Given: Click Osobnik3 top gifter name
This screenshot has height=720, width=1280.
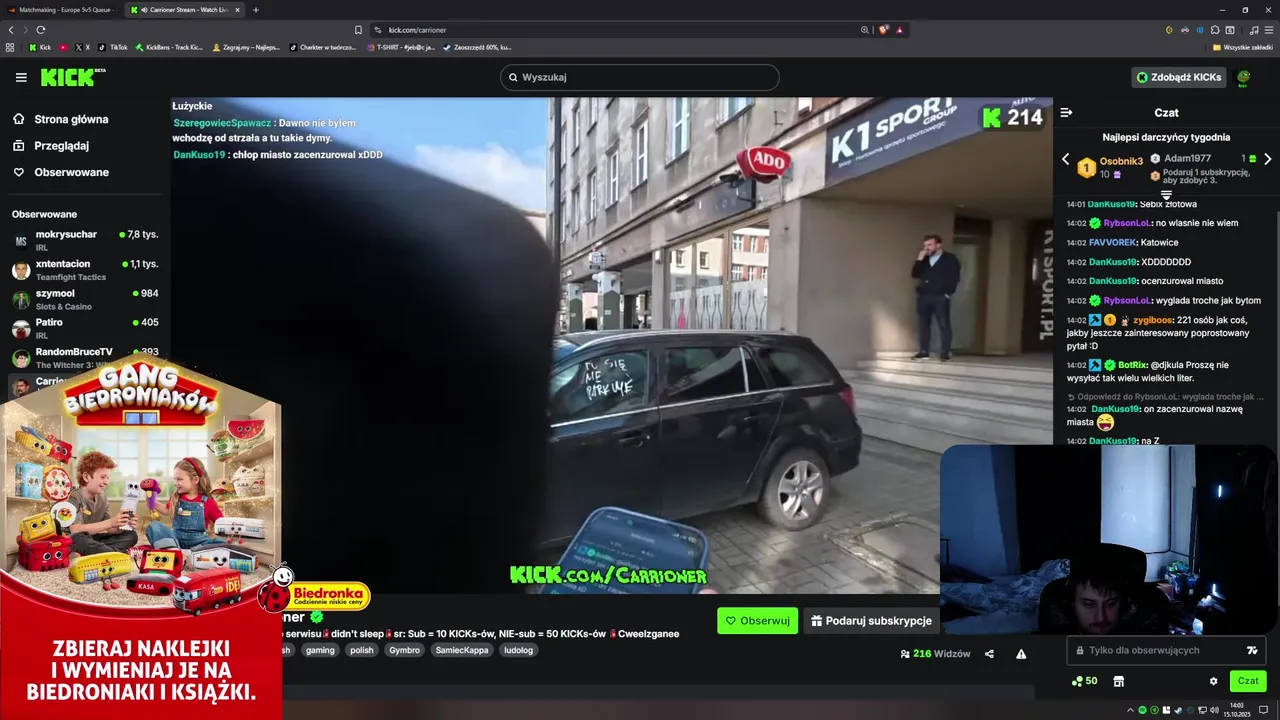Looking at the screenshot, I should [1121, 161].
